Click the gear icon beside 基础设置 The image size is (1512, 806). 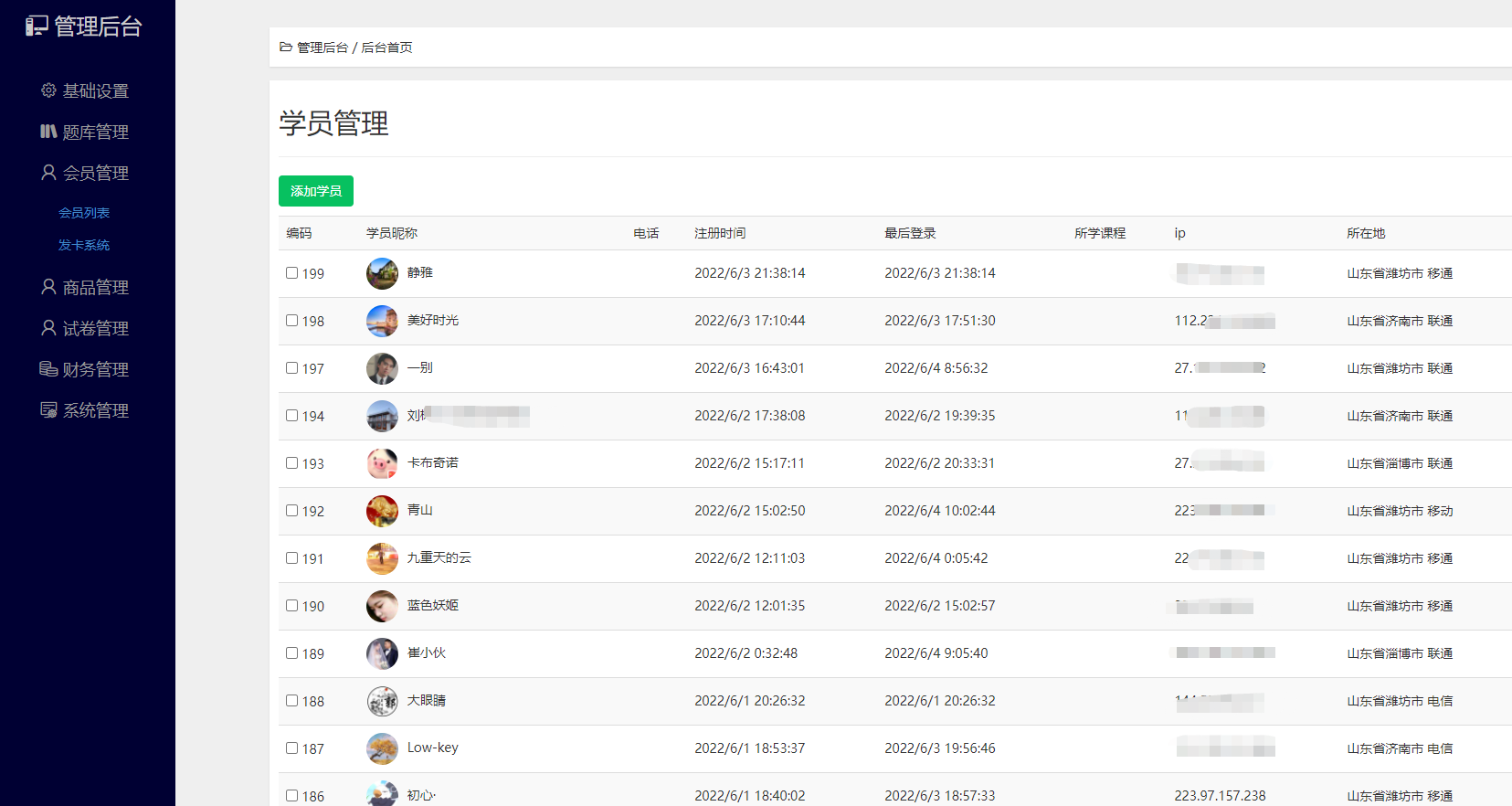48,90
